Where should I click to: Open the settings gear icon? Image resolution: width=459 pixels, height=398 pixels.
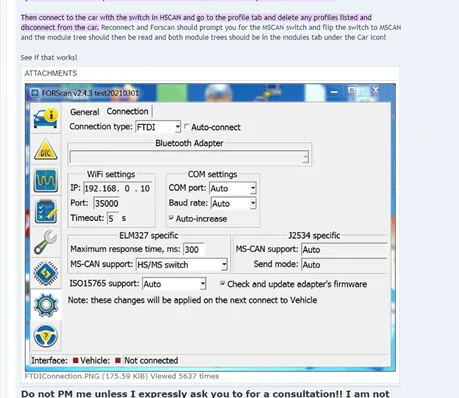point(46,305)
